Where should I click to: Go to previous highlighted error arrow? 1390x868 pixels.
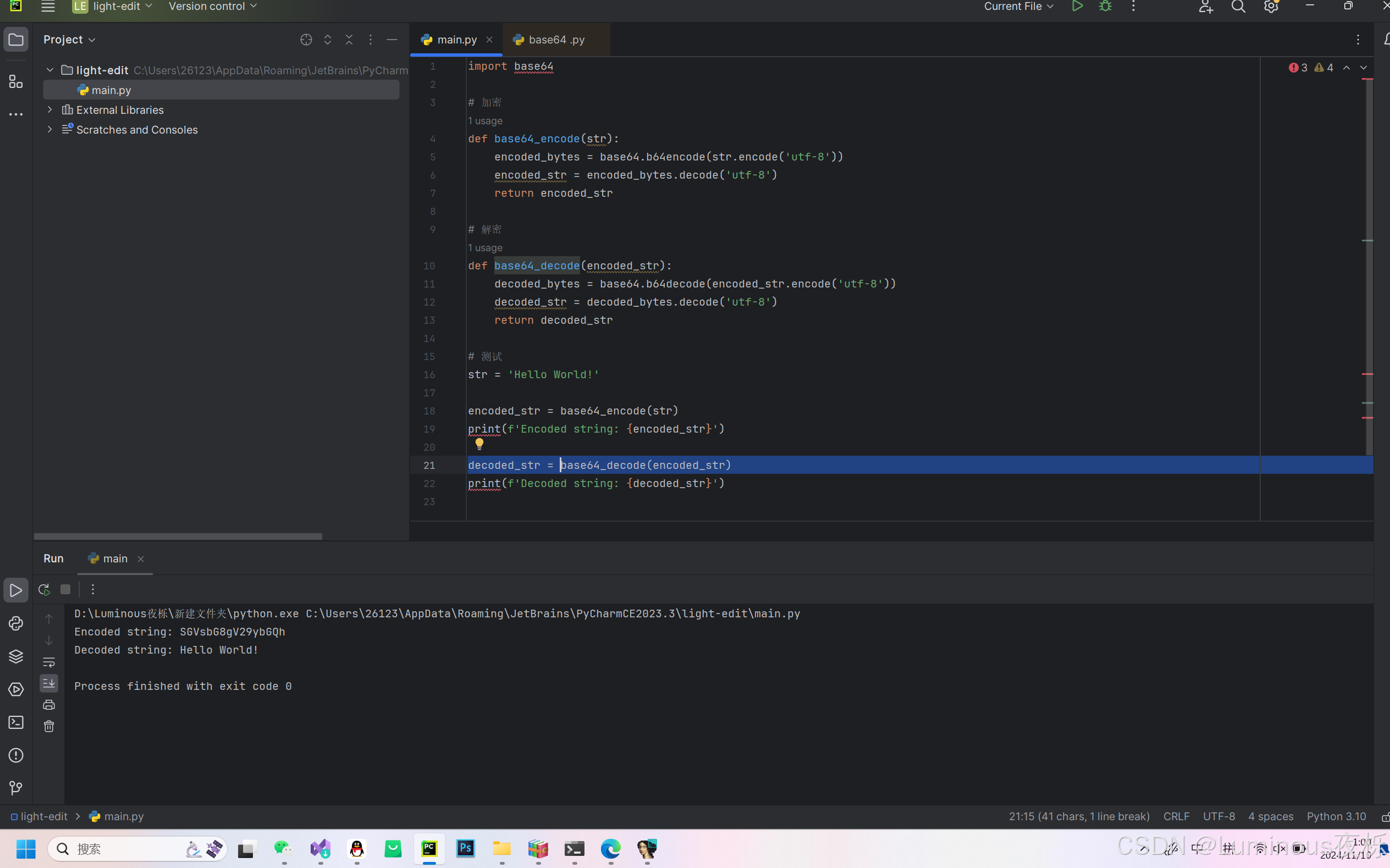pyautogui.click(x=1347, y=68)
